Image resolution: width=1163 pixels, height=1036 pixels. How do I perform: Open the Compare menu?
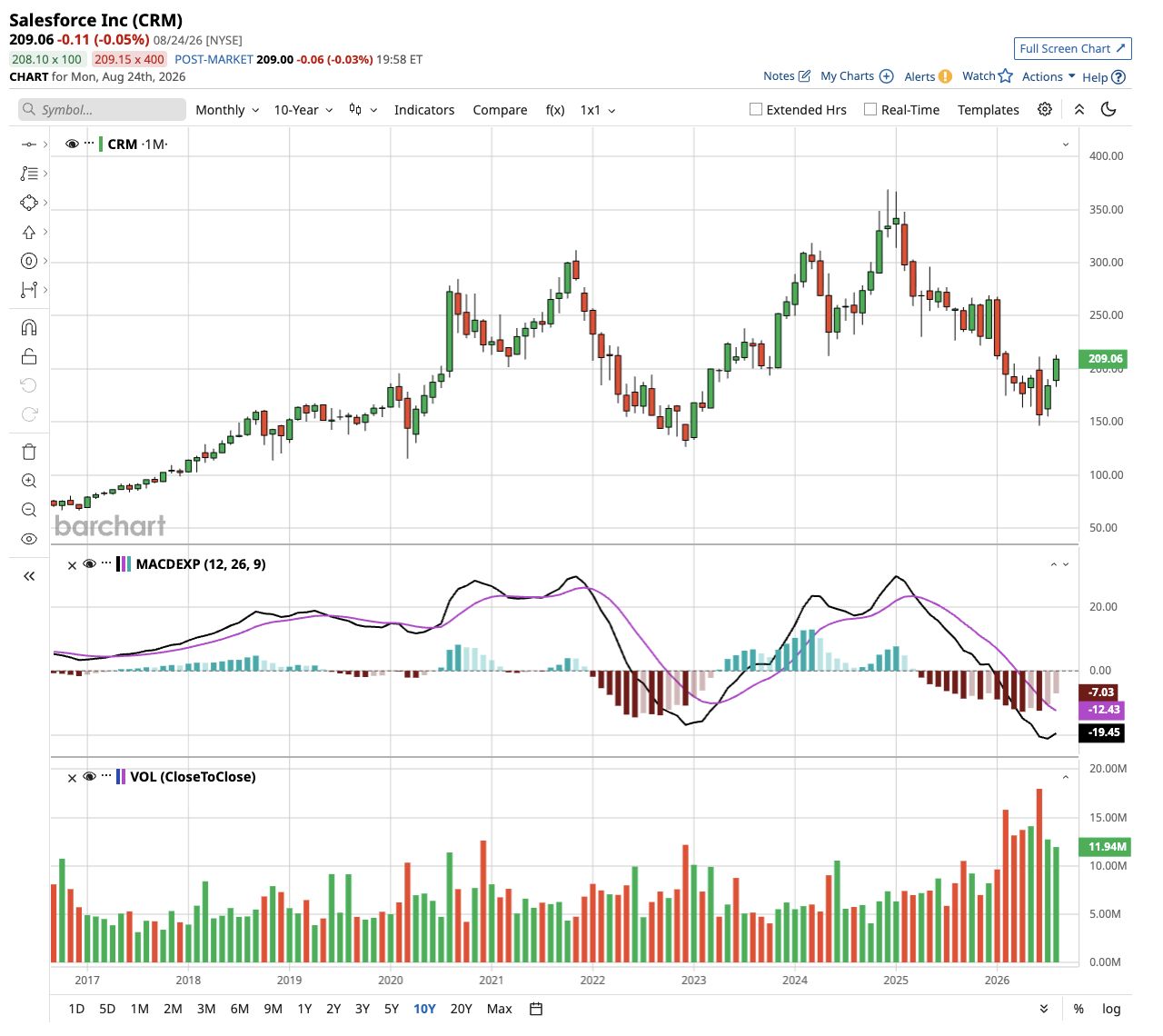point(500,110)
